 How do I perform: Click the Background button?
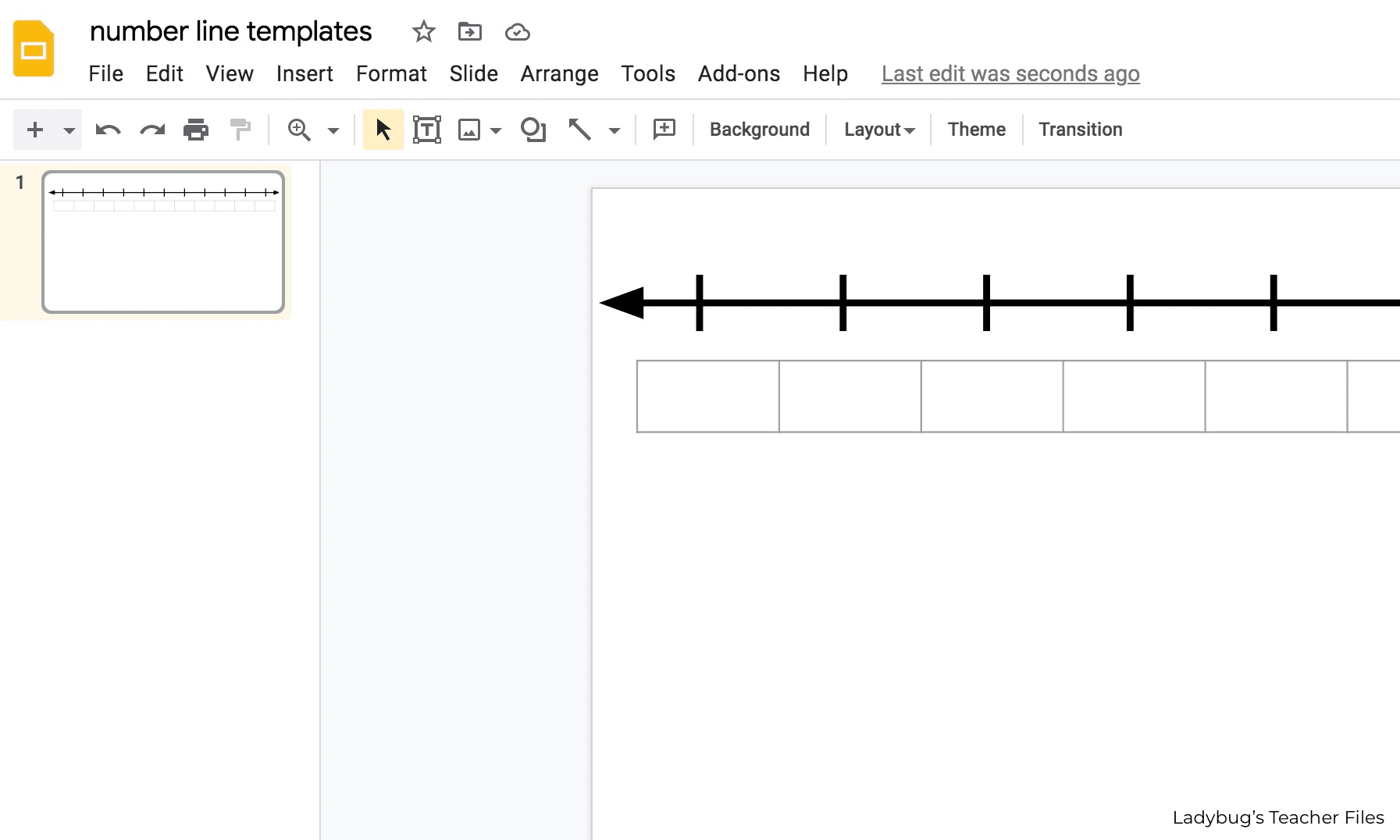760,130
